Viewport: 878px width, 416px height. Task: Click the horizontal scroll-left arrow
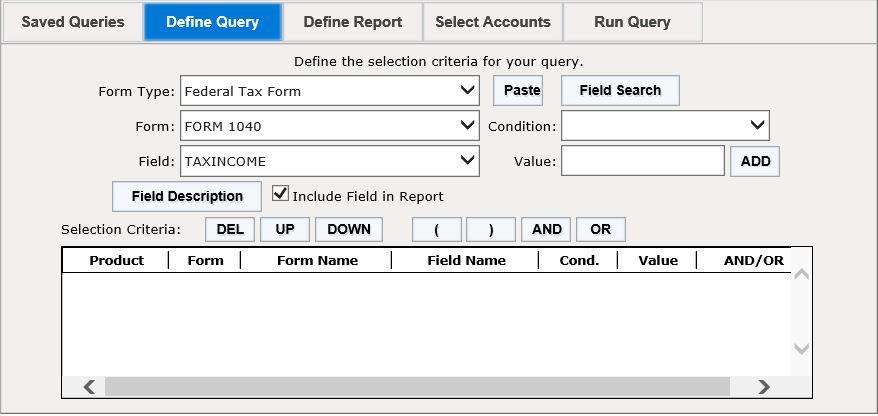coord(89,387)
